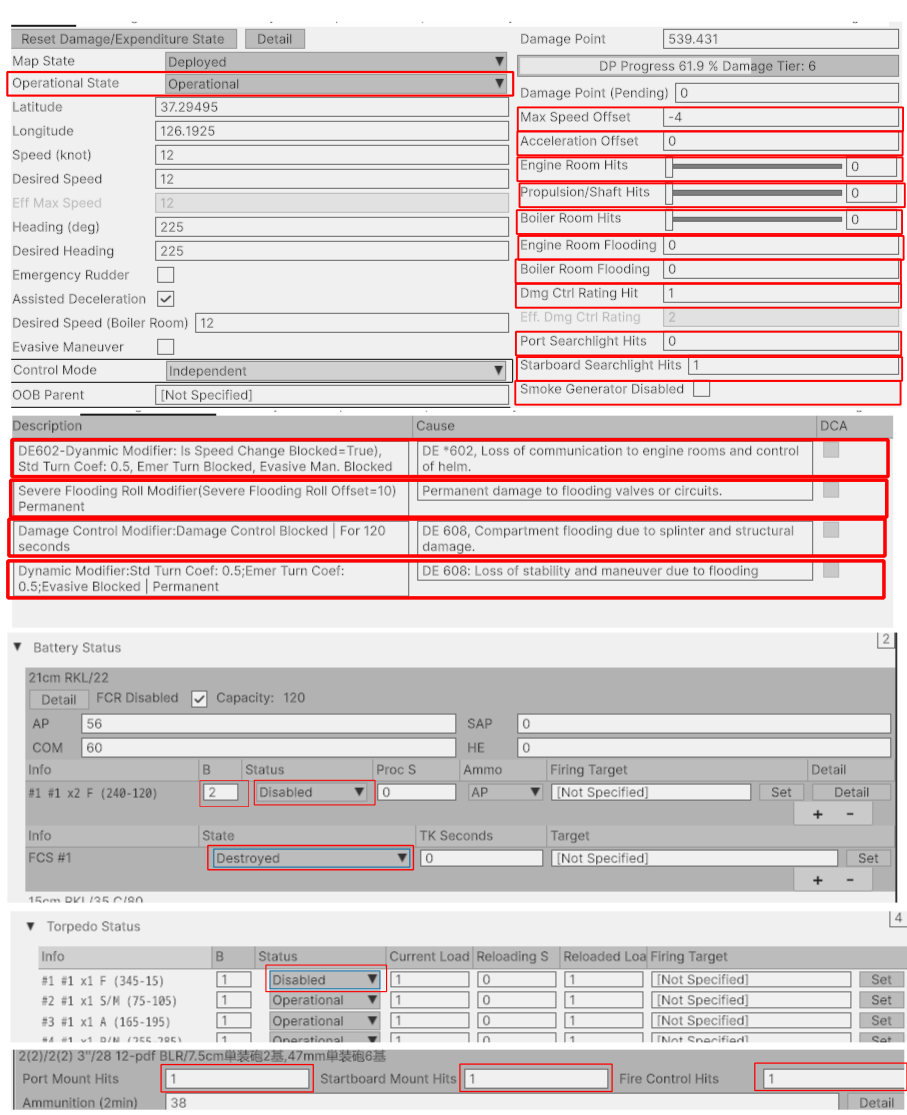Viewport: 907px width, 1115px height.
Task: Toggle DCA checkbox for Dynamic Modifier row
Action: [x=831, y=570]
